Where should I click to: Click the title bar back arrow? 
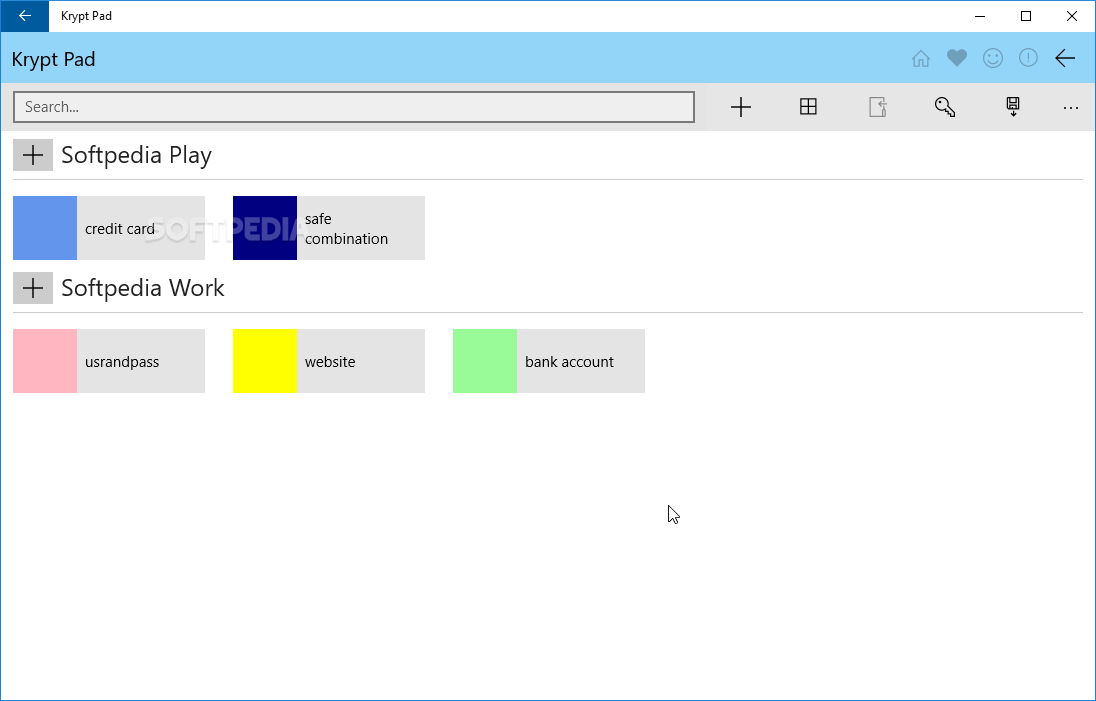tap(24, 16)
